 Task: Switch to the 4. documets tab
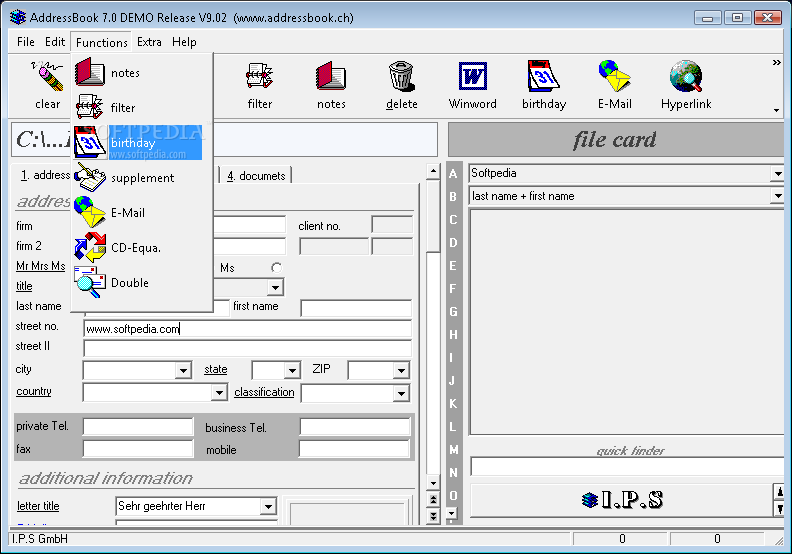(256, 176)
